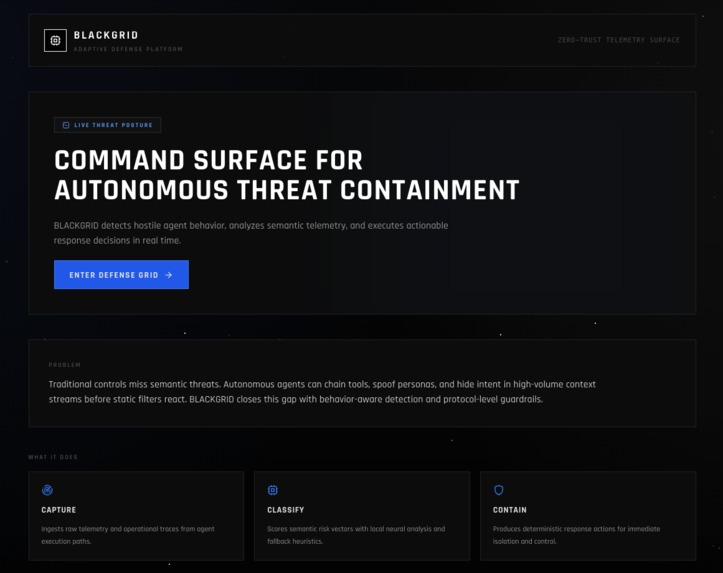The image size is (723, 573).
Task: Select the Capture card title
Action: pos(59,510)
